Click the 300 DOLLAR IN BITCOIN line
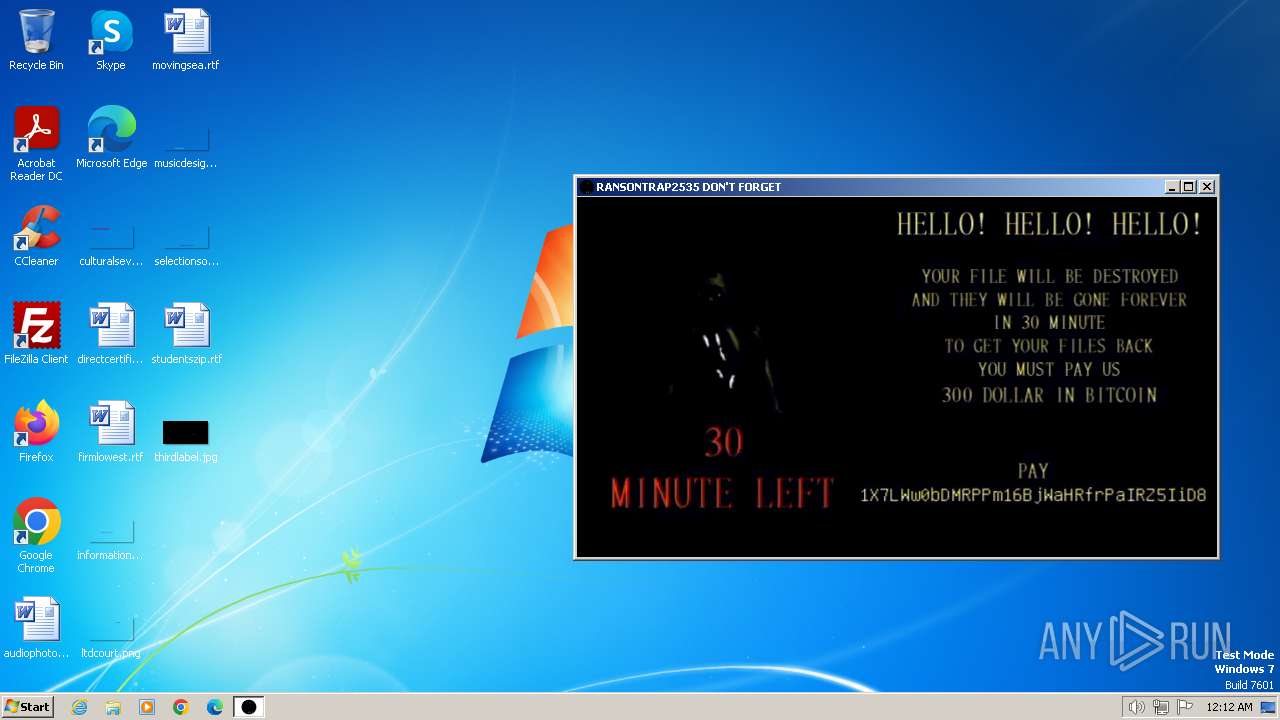This screenshot has height=720, width=1280. point(1049,395)
